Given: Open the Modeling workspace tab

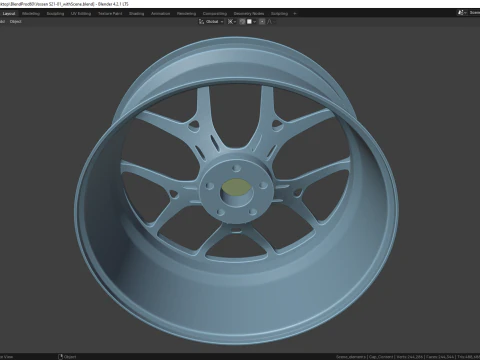Looking at the screenshot, I should point(31,14).
